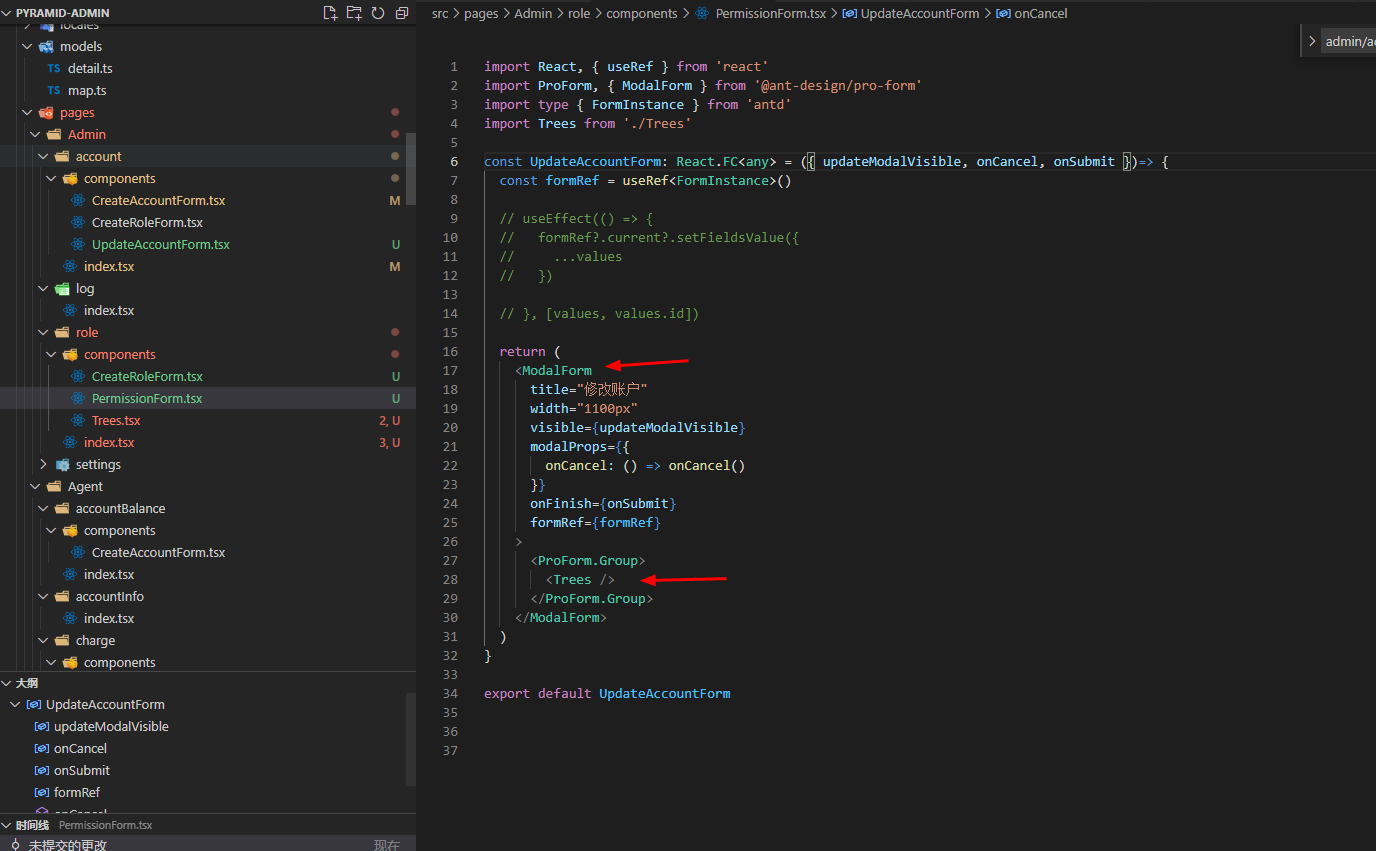Collapse all folders using the toolbar icon

click(401, 13)
